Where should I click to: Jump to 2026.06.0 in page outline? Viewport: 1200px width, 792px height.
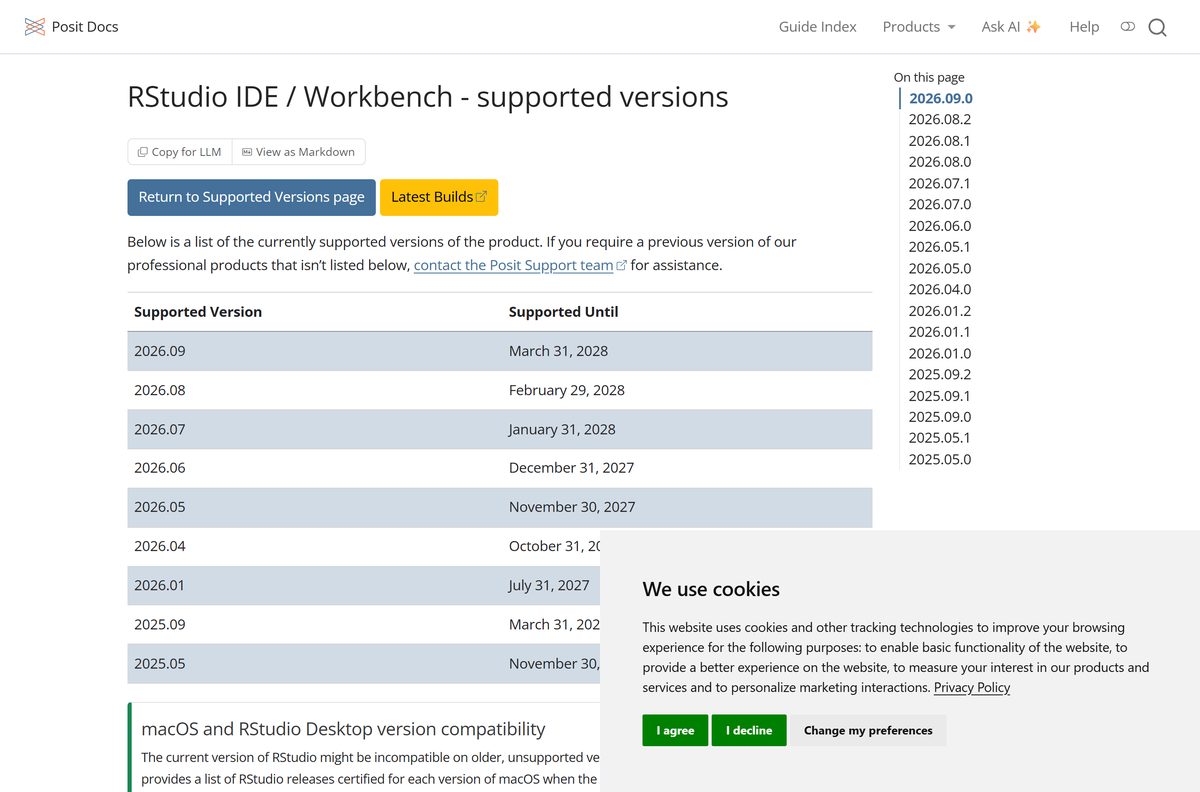pyautogui.click(x=939, y=226)
